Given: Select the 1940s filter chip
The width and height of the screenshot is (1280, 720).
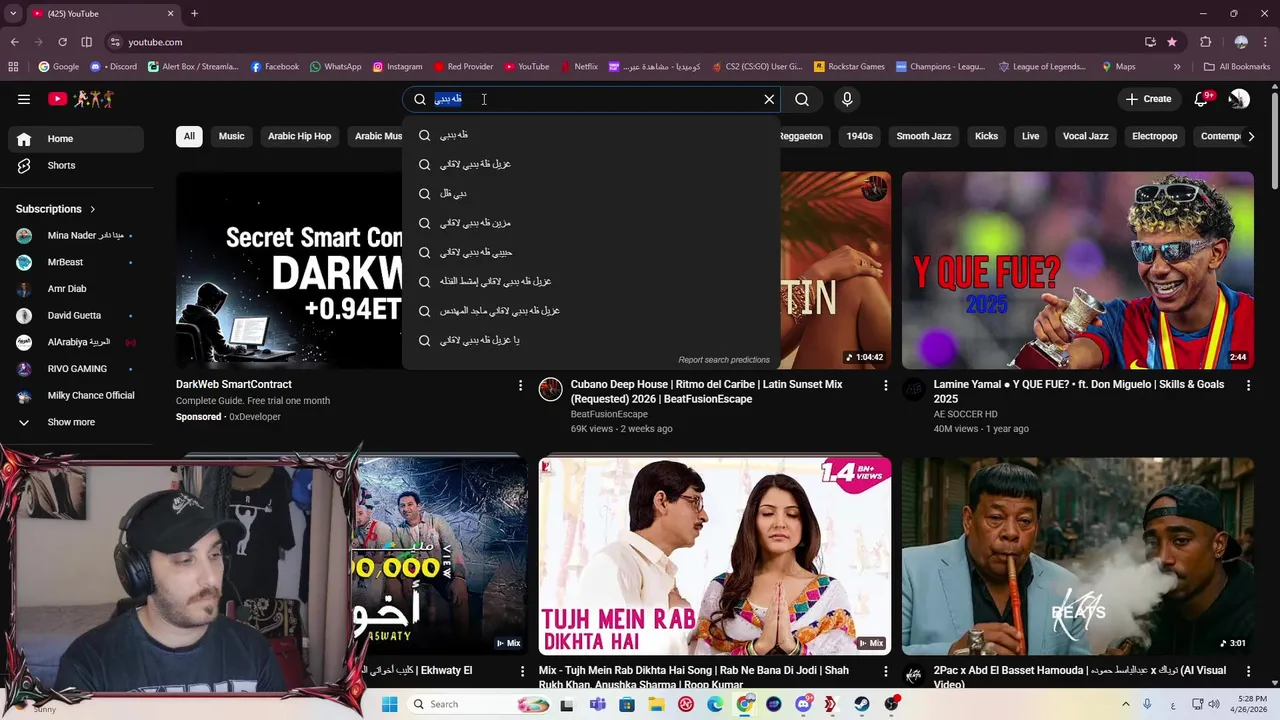Looking at the screenshot, I should click(x=860, y=136).
